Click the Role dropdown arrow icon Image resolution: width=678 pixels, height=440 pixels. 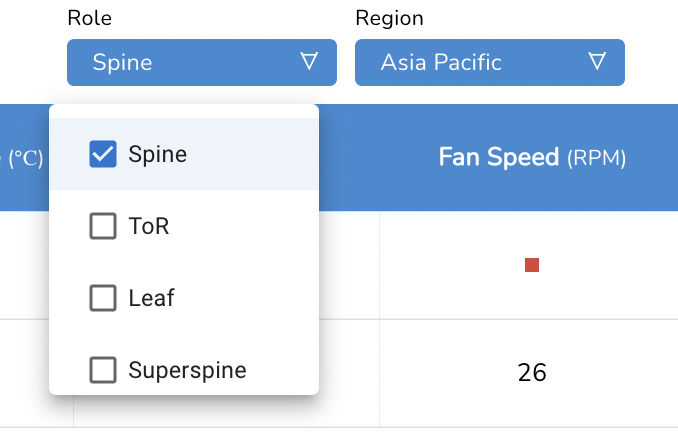309,62
